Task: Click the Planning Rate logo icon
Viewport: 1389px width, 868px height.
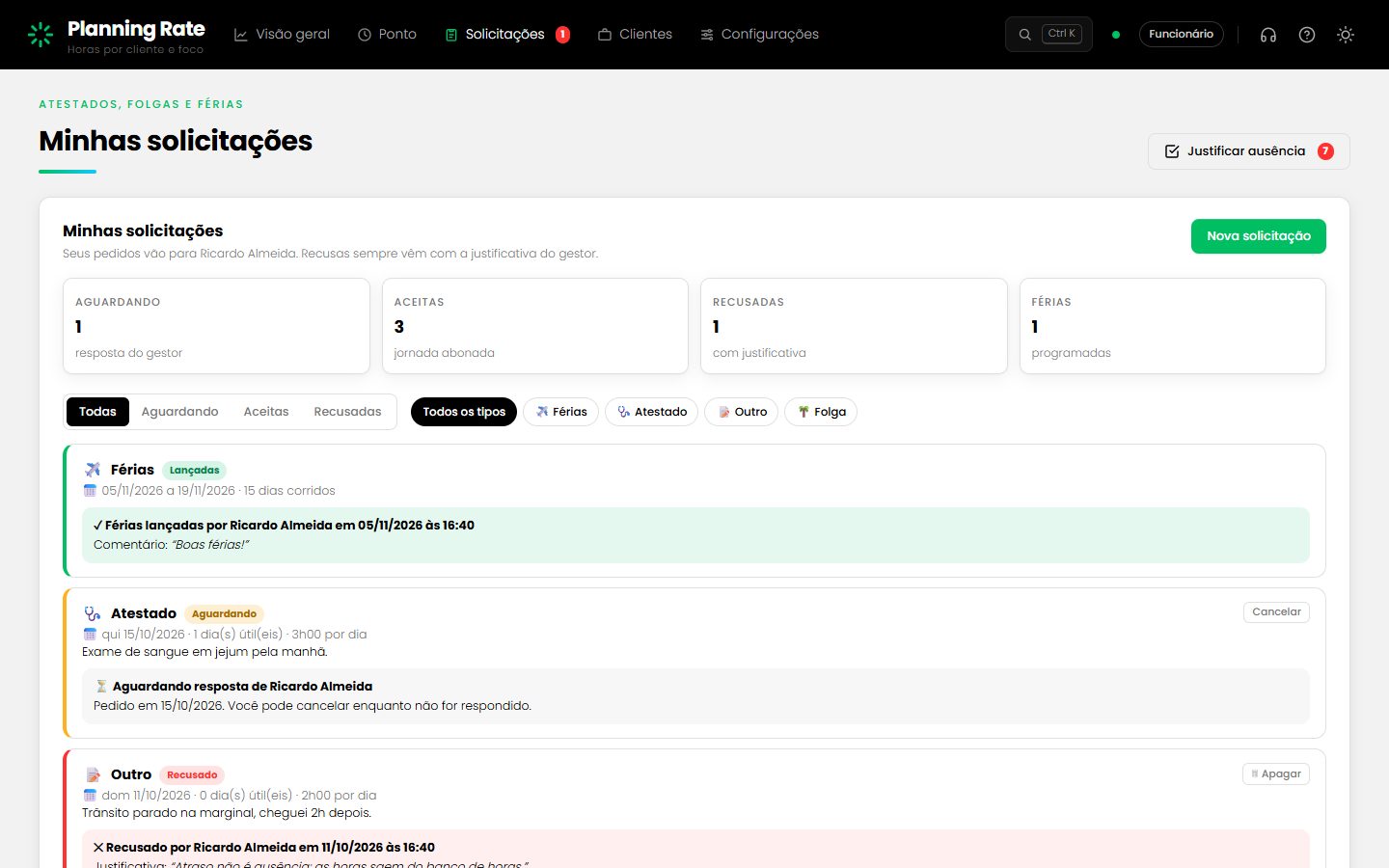Action: pos(41,35)
